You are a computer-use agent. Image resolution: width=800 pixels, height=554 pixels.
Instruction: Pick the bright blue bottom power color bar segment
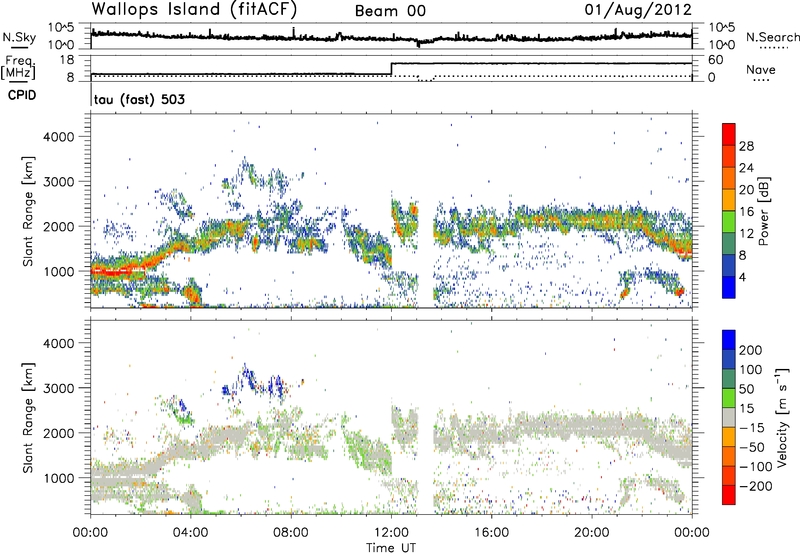(x=729, y=287)
